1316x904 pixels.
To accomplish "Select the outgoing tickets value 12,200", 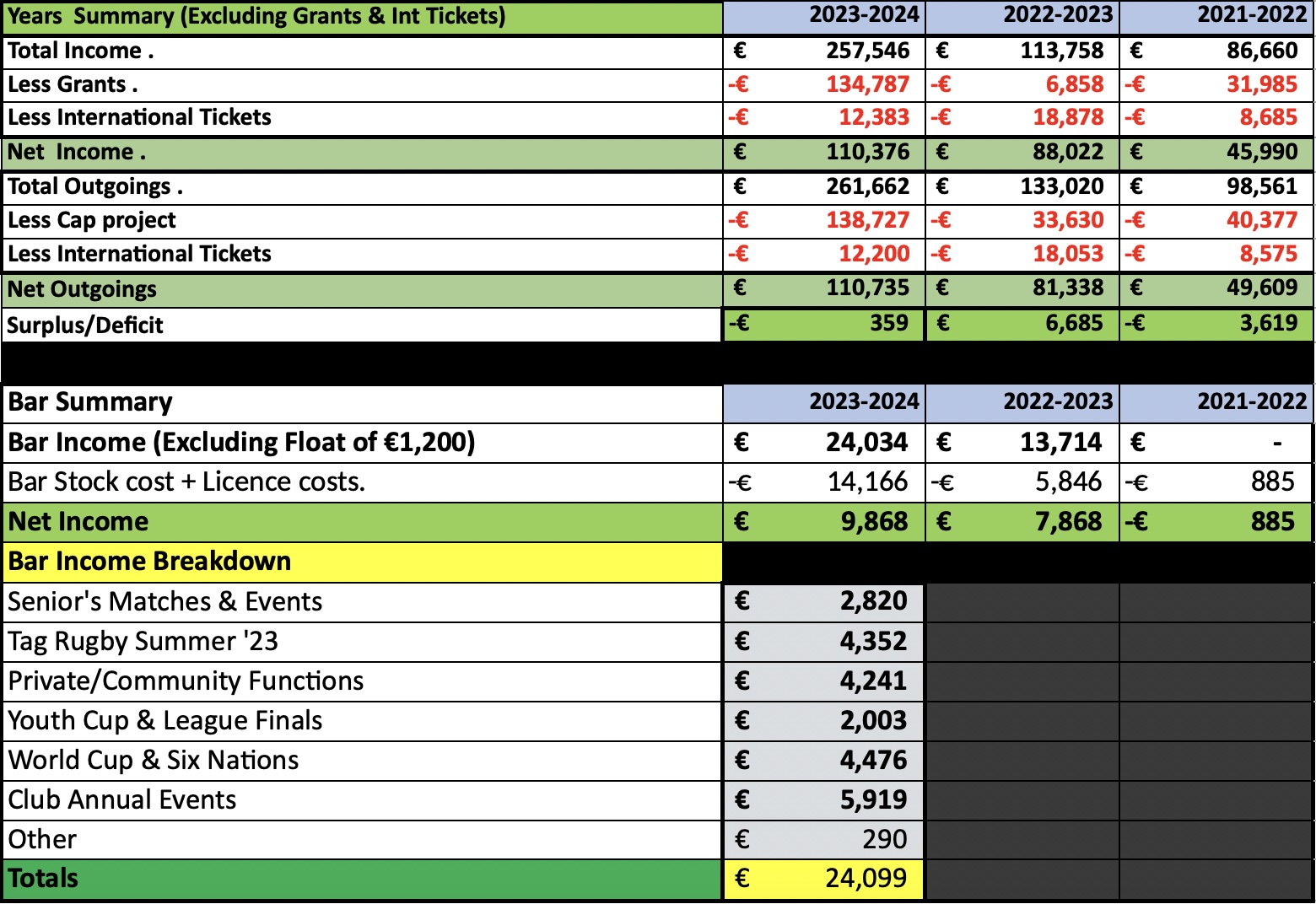I will [x=874, y=254].
